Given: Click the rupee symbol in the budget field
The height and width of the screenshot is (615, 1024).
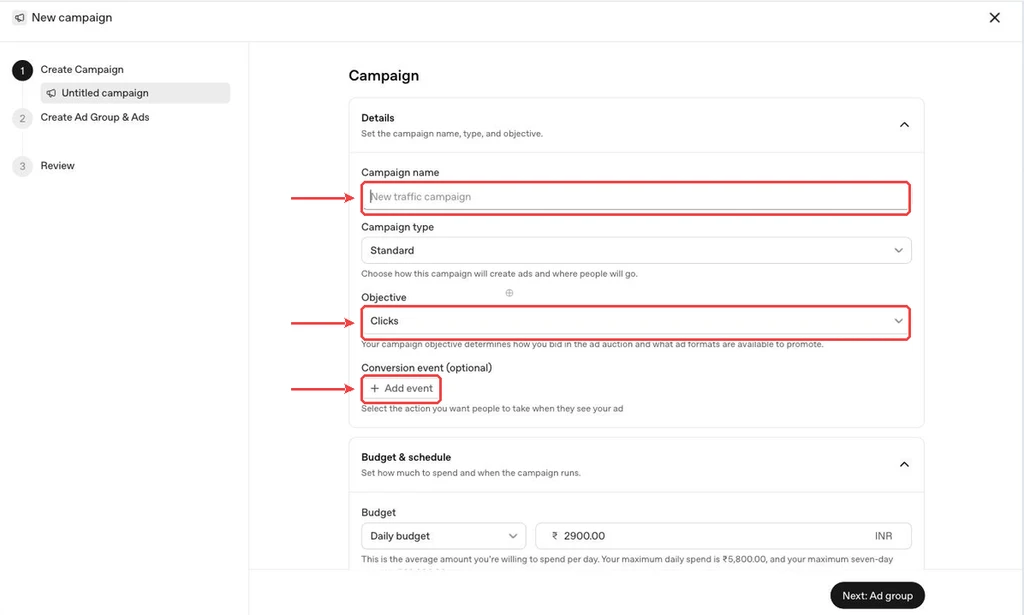Looking at the screenshot, I should [554, 536].
